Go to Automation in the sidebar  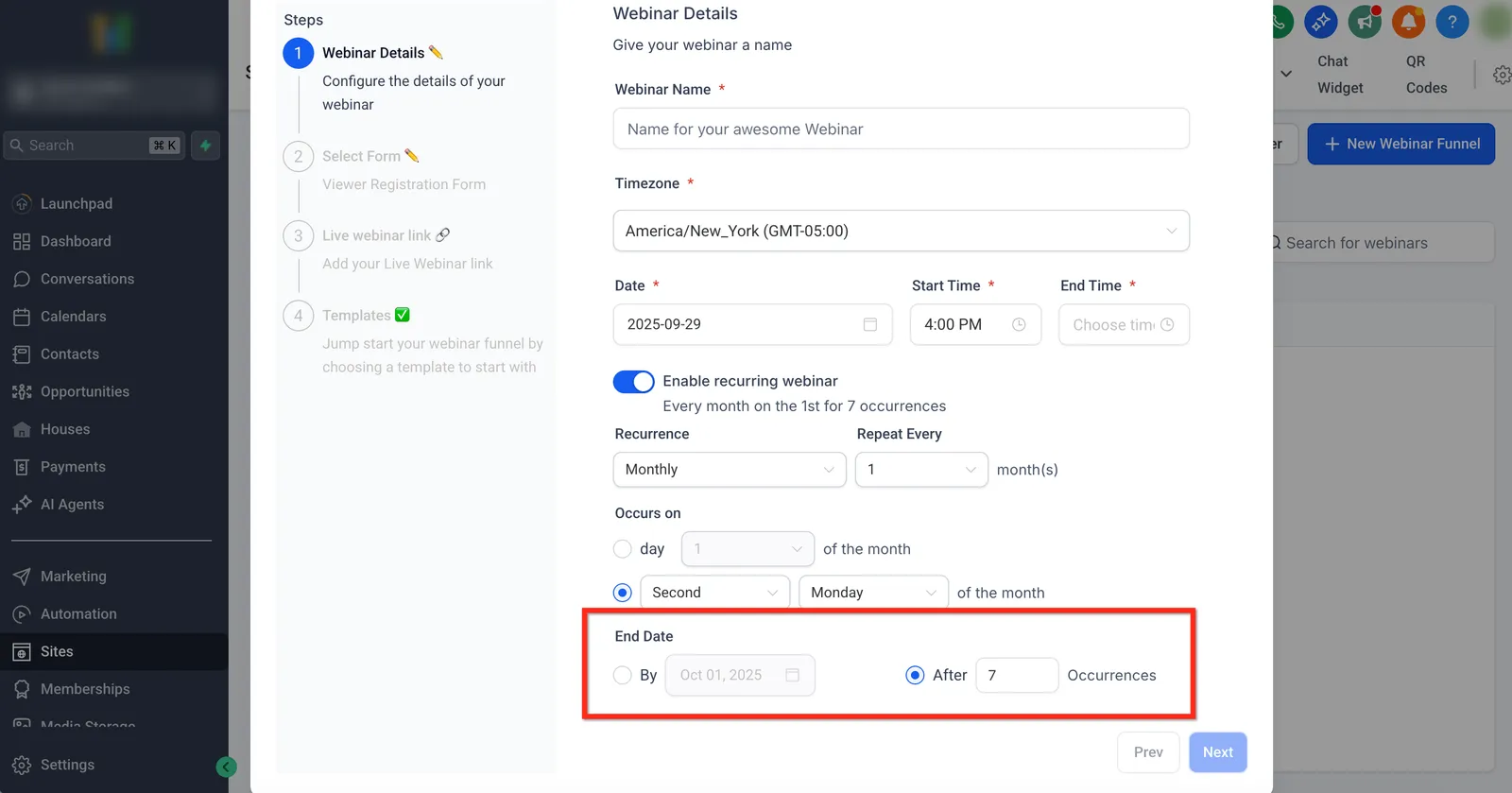(78, 613)
